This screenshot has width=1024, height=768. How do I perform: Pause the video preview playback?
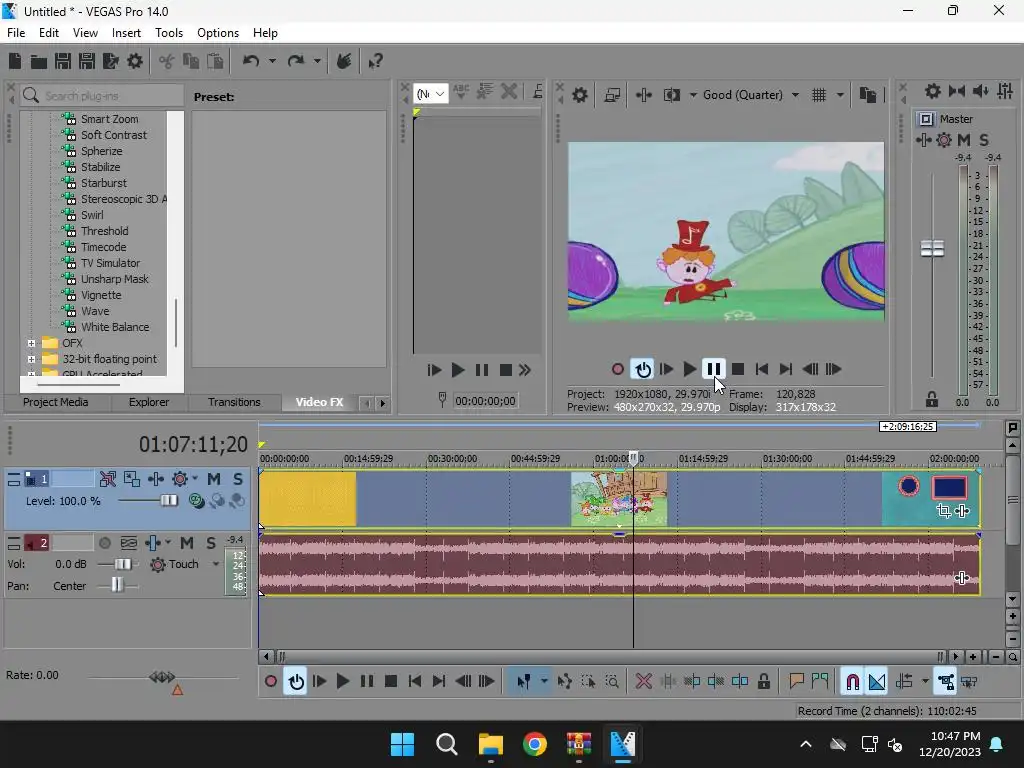714,370
